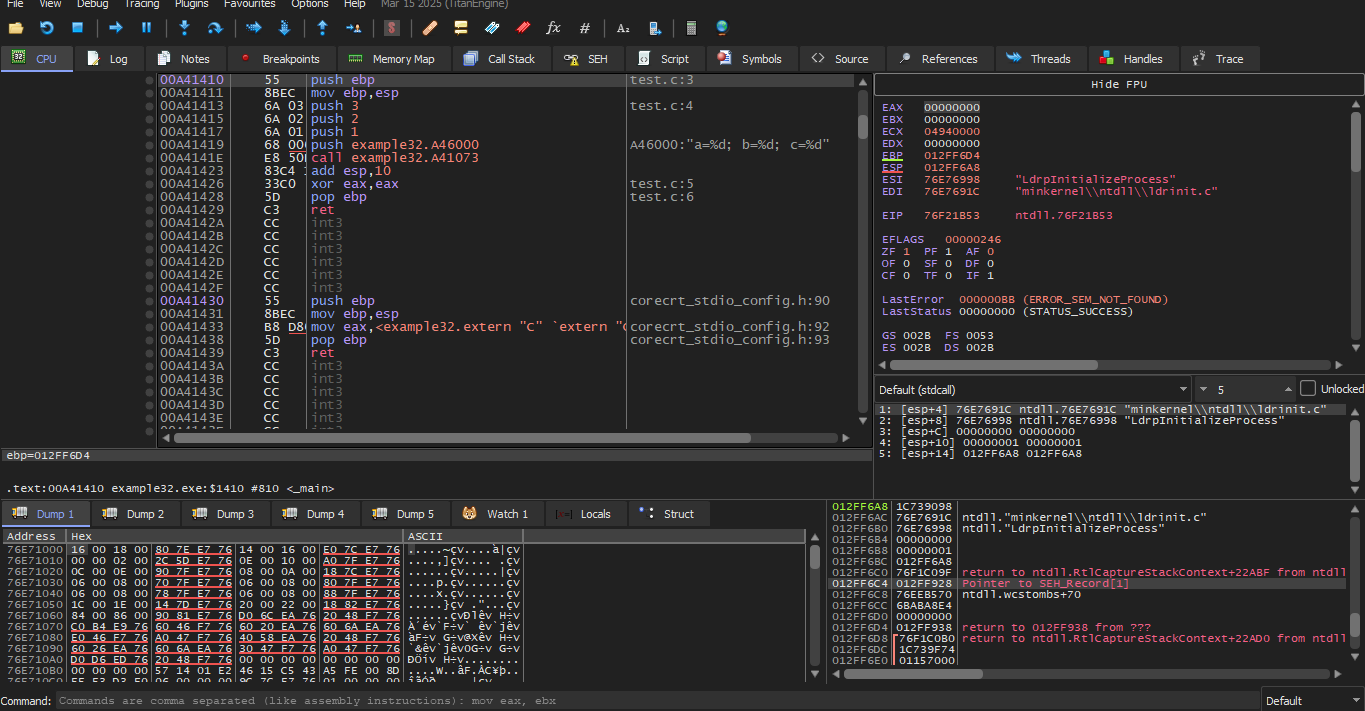1365x711 pixels.
Task: Open the Debug menu
Action: (x=92, y=4)
